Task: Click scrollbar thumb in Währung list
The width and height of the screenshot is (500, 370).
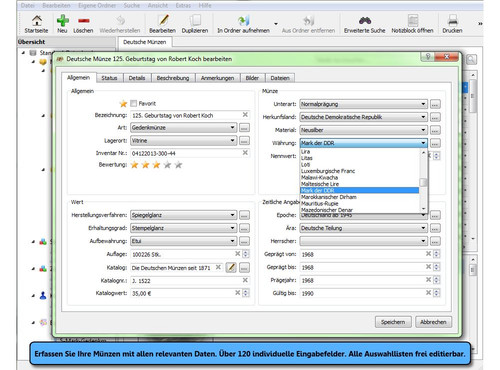Action: 423,183
